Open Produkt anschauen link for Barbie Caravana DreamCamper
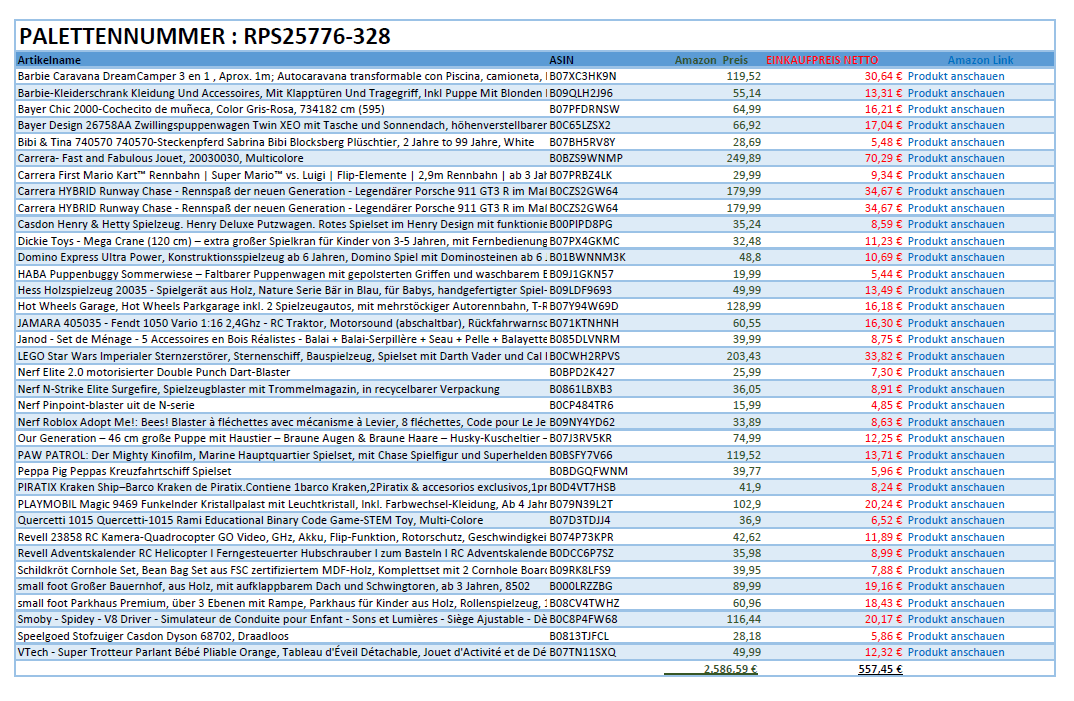 pos(955,76)
